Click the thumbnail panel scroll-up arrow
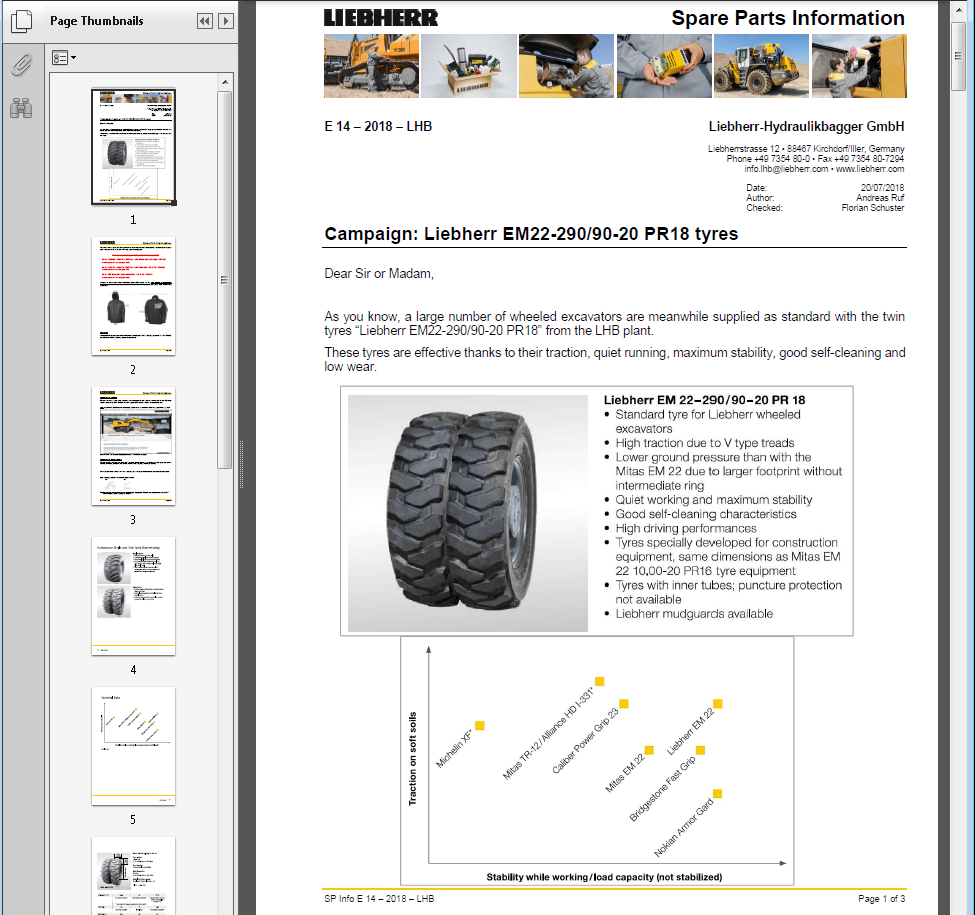This screenshot has width=975, height=915. coord(225,81)
